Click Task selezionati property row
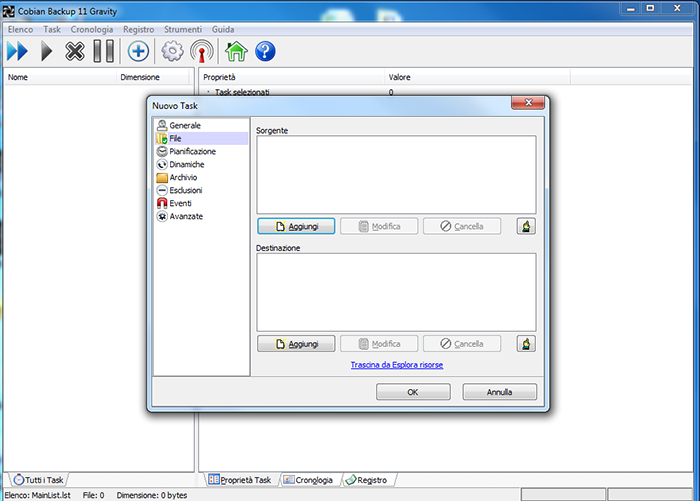700x501 pixels. (242, 92)
